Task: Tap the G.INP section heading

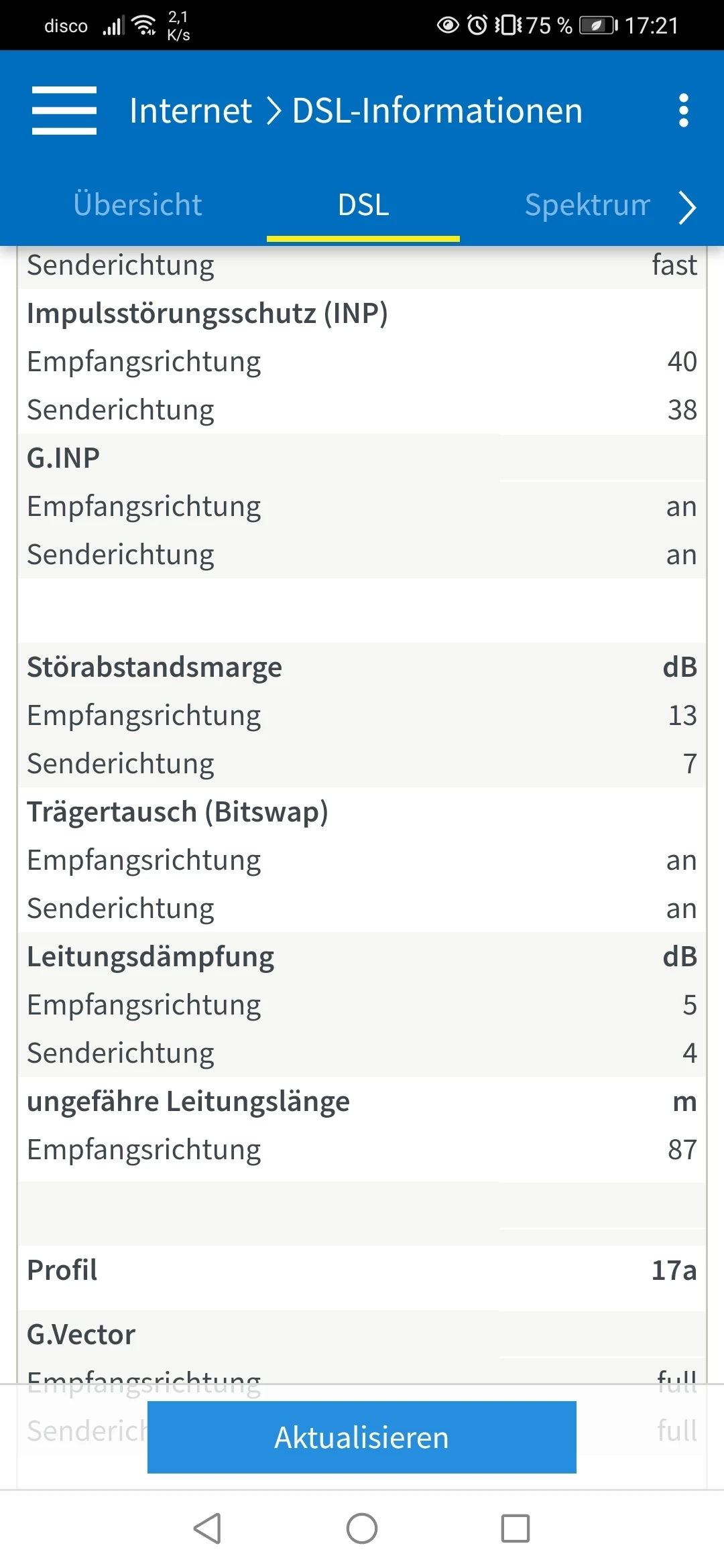Action: point(64,458)
